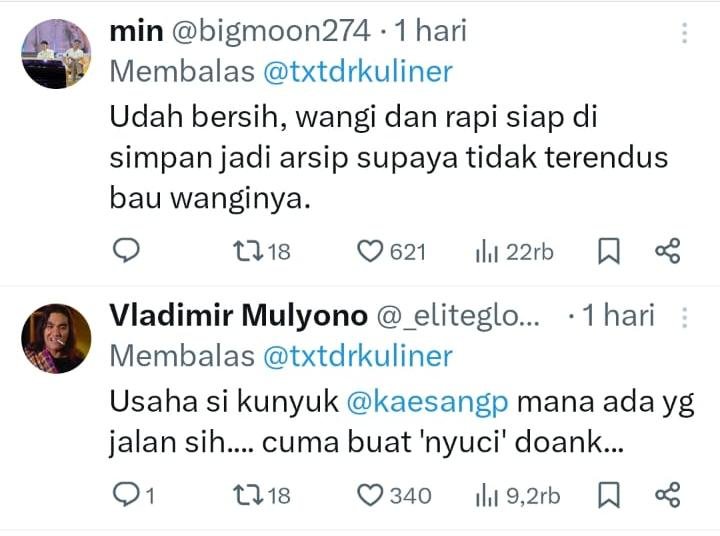The width and height of the screenshot is (720, 536).
Task: View analytics showing 22rb views
Action: tap(487, 251)
